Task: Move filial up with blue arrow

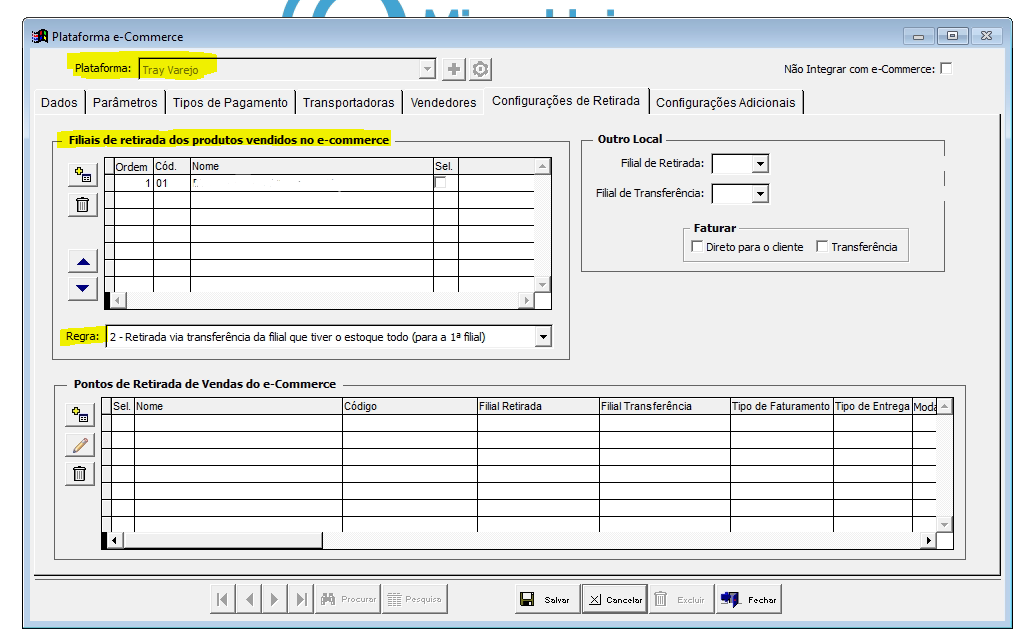Action: click(83, 262)
